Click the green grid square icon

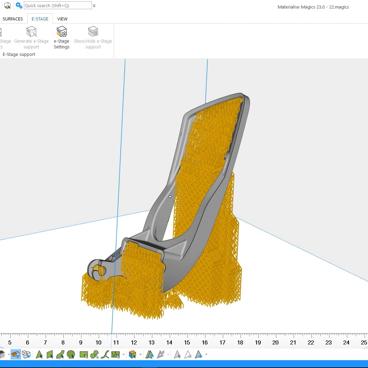(x=116, y=354)
